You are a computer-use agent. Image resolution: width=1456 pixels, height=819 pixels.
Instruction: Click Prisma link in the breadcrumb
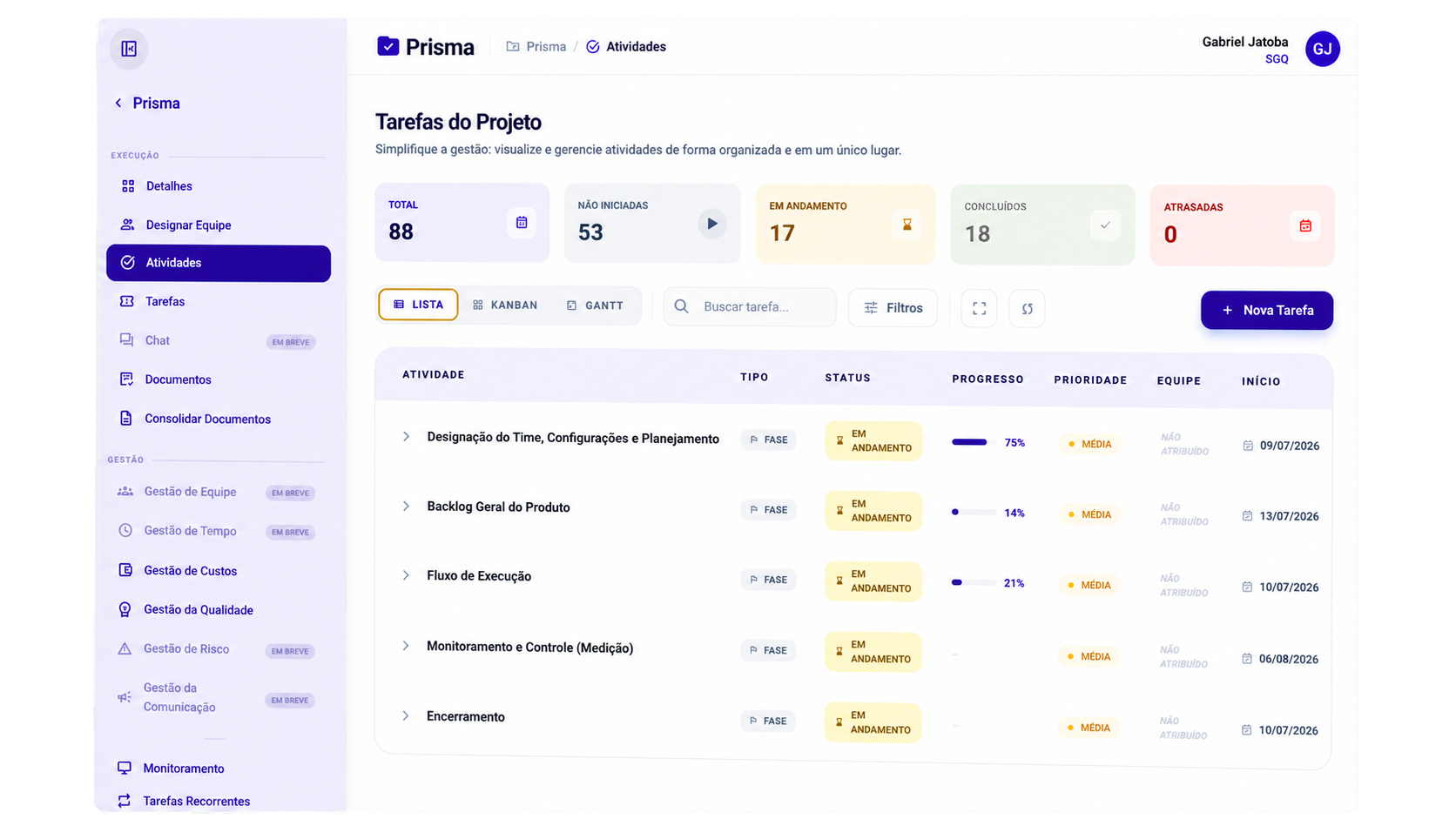[x=546, y=46]
